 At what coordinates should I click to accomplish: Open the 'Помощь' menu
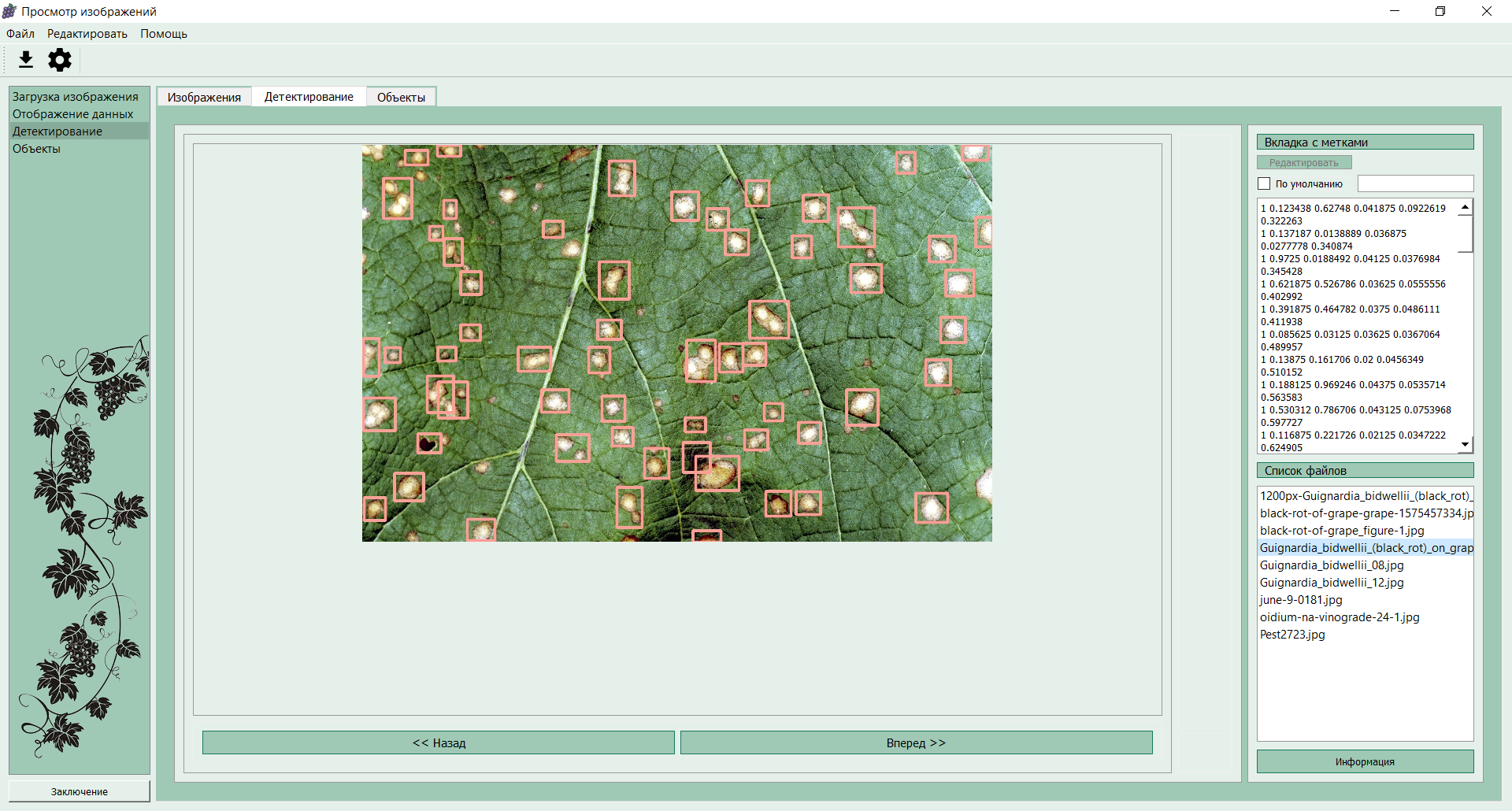pyautogui.click(x=164, y=34)
